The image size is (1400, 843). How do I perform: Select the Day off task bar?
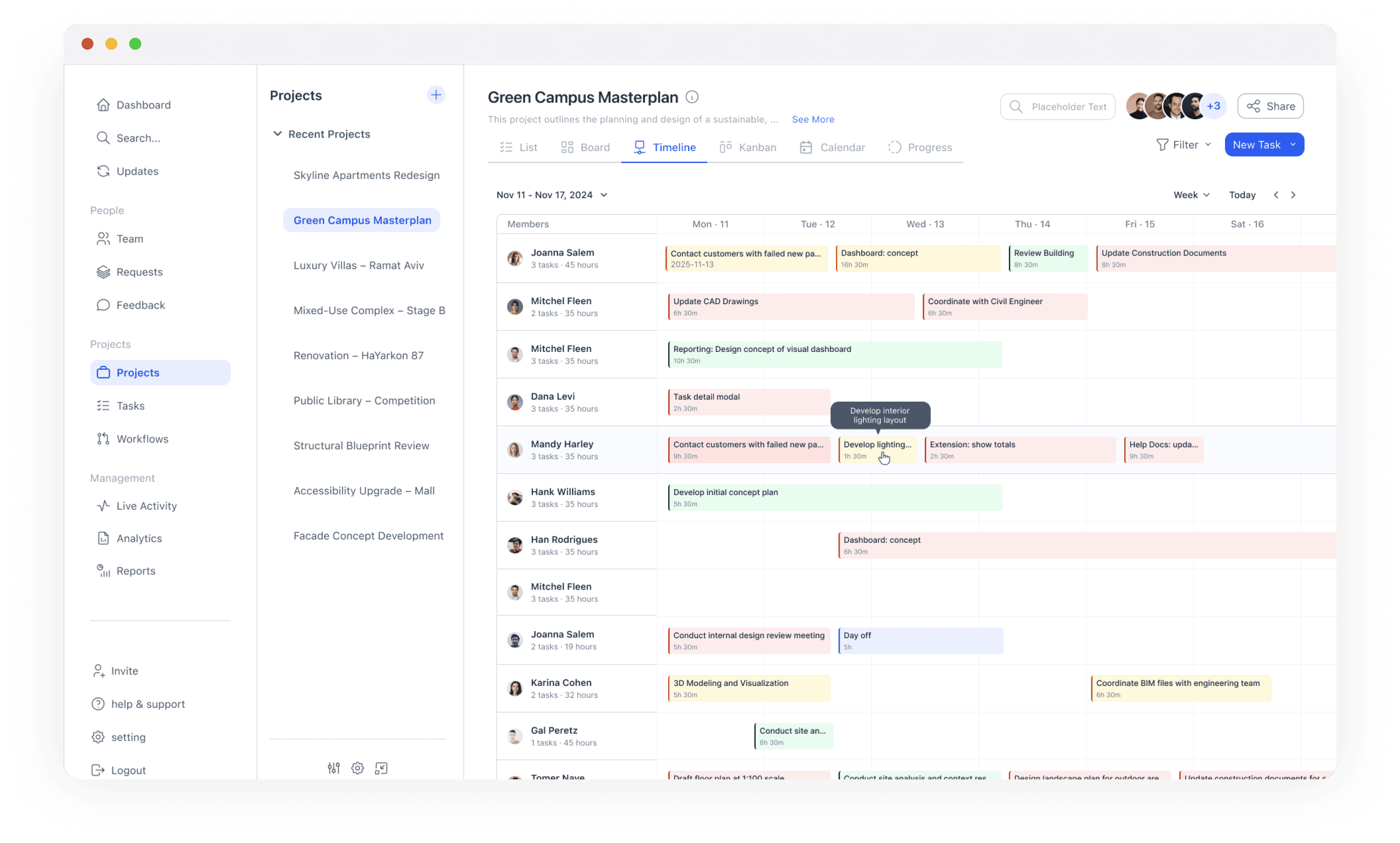(x=920, y=640)
